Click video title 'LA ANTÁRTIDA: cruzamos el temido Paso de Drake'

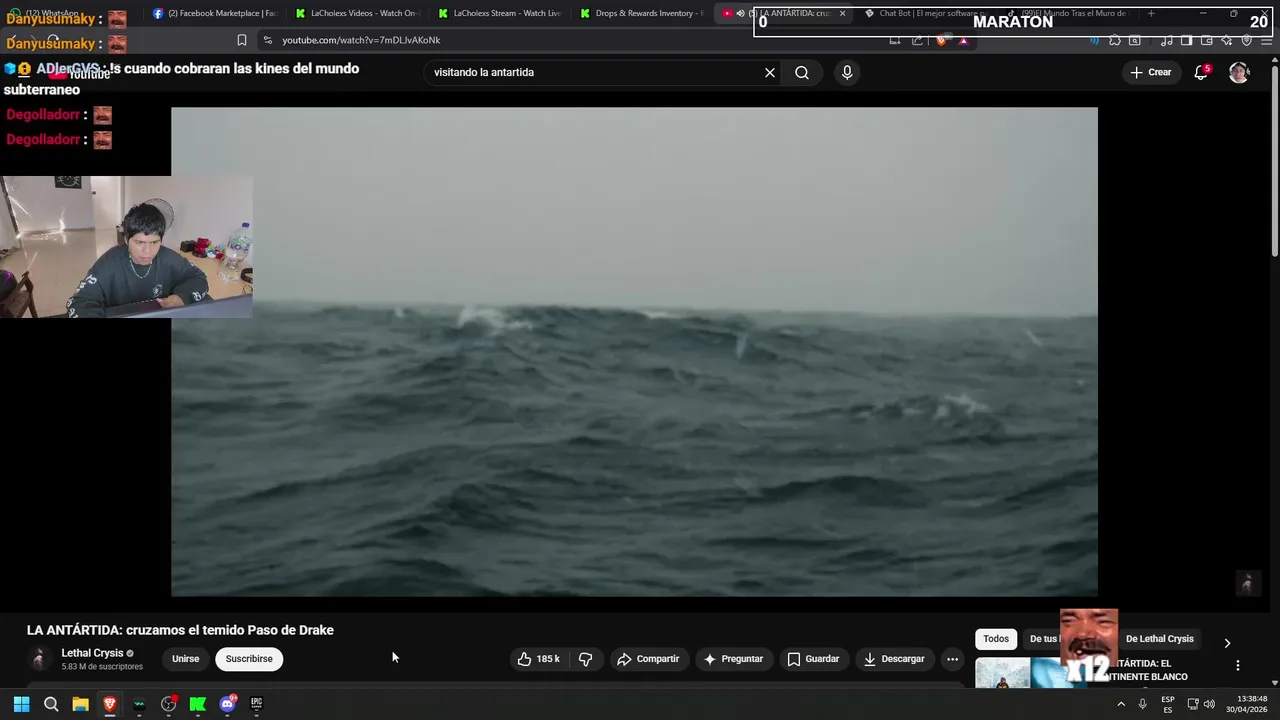point(180,630)
